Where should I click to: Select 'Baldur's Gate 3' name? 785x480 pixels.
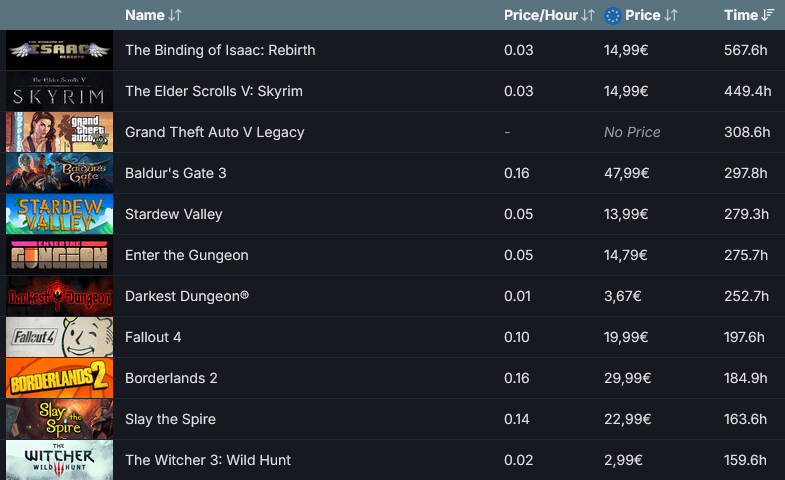click(176, 173)
